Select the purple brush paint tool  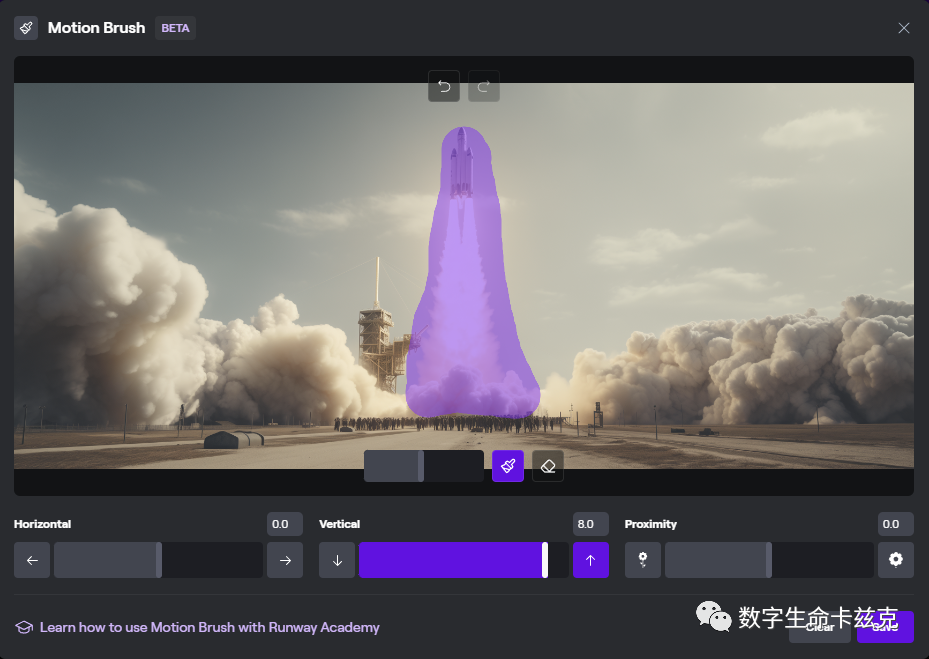pyautogui.click(x=508, y=466)
